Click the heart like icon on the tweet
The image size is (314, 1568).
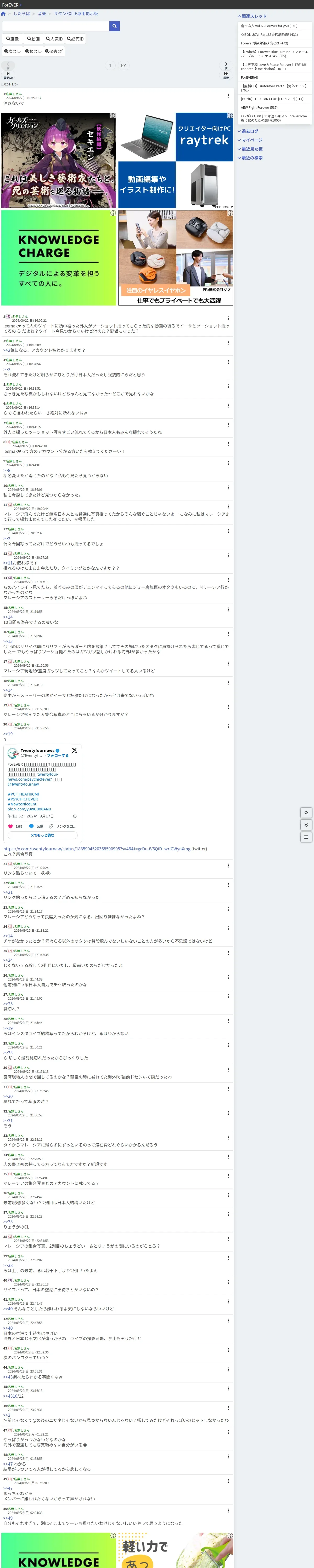[x=10, y=826]
